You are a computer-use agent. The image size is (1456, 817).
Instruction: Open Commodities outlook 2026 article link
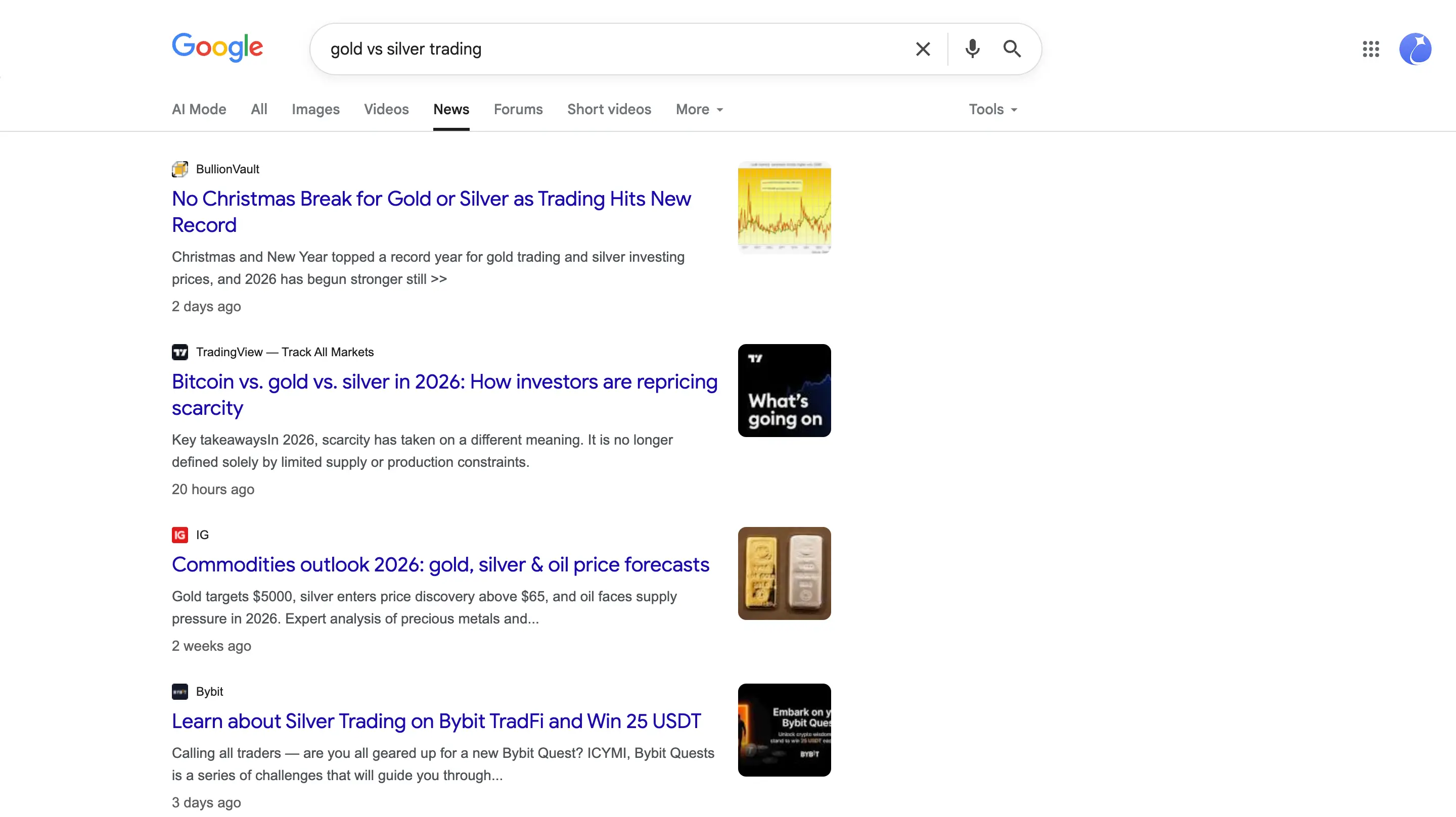[440, 564]
